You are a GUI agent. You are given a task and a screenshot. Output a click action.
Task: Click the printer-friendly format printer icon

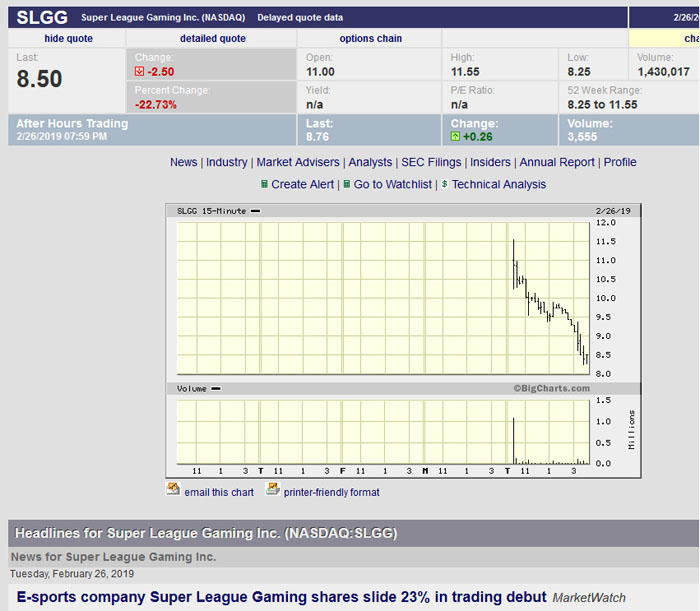(272, 489)
